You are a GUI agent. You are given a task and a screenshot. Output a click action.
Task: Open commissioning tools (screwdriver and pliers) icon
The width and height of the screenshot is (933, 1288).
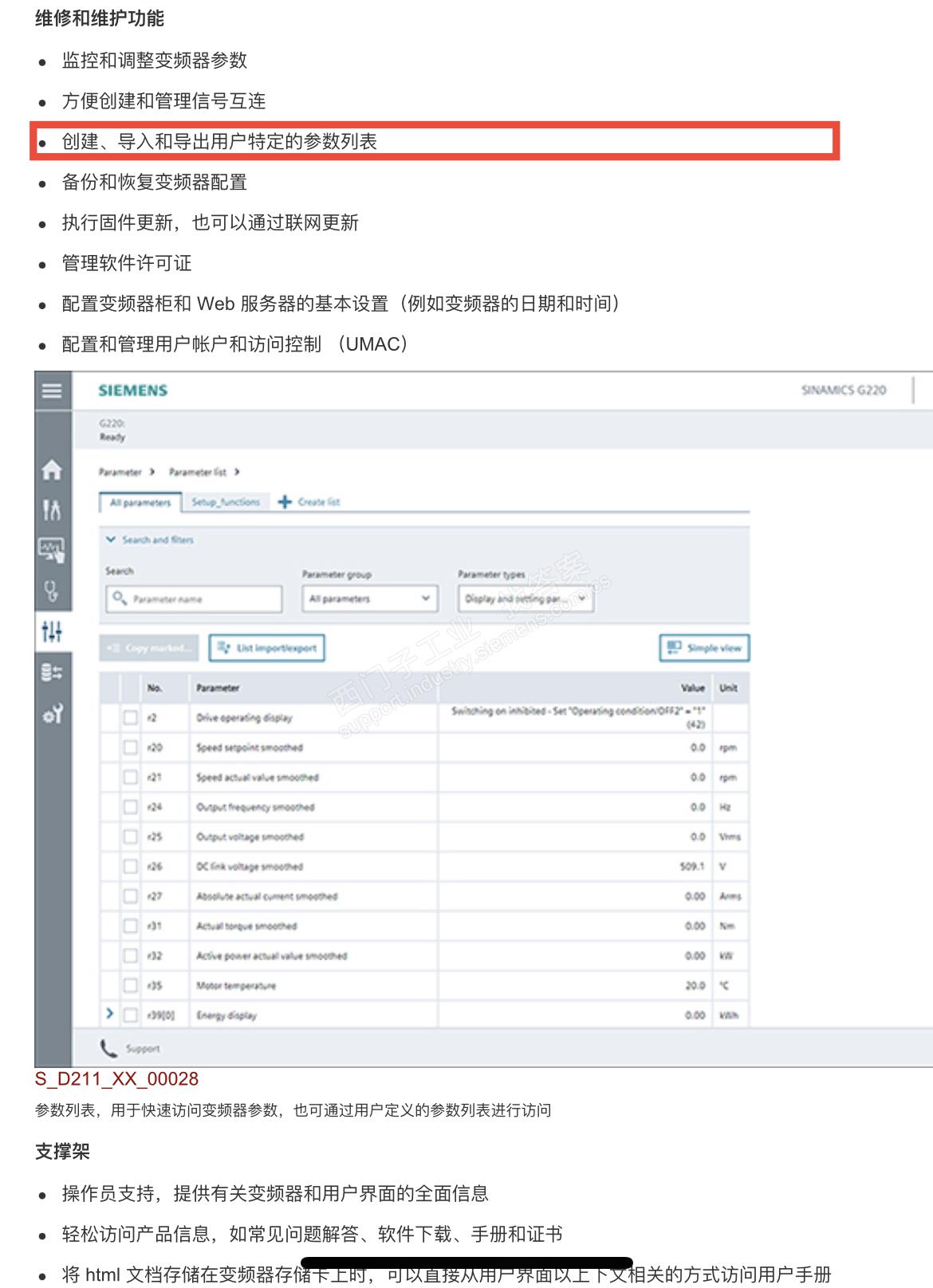point(52,509)
